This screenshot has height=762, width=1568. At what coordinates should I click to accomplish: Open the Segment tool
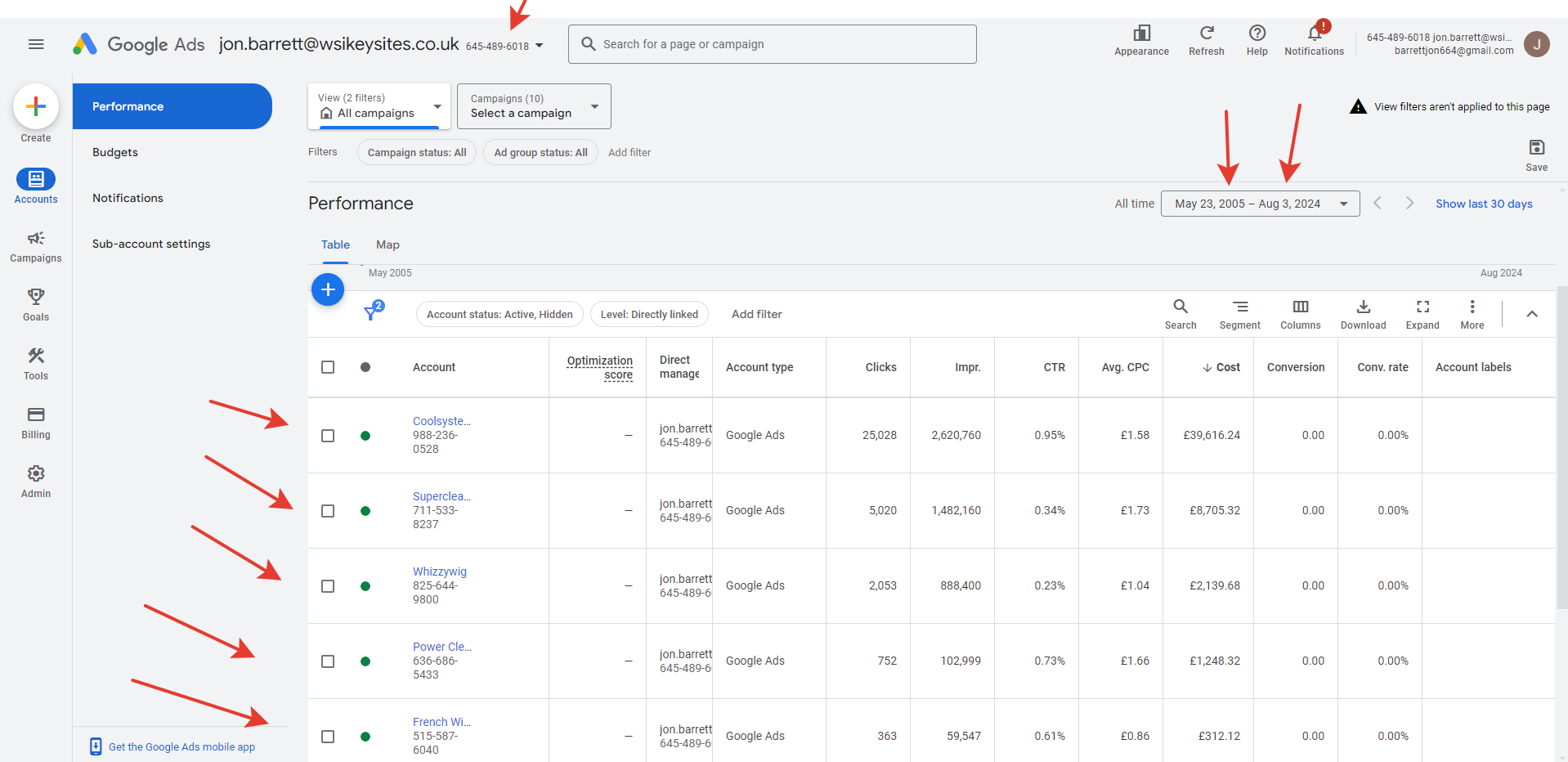pos(1240,307)
